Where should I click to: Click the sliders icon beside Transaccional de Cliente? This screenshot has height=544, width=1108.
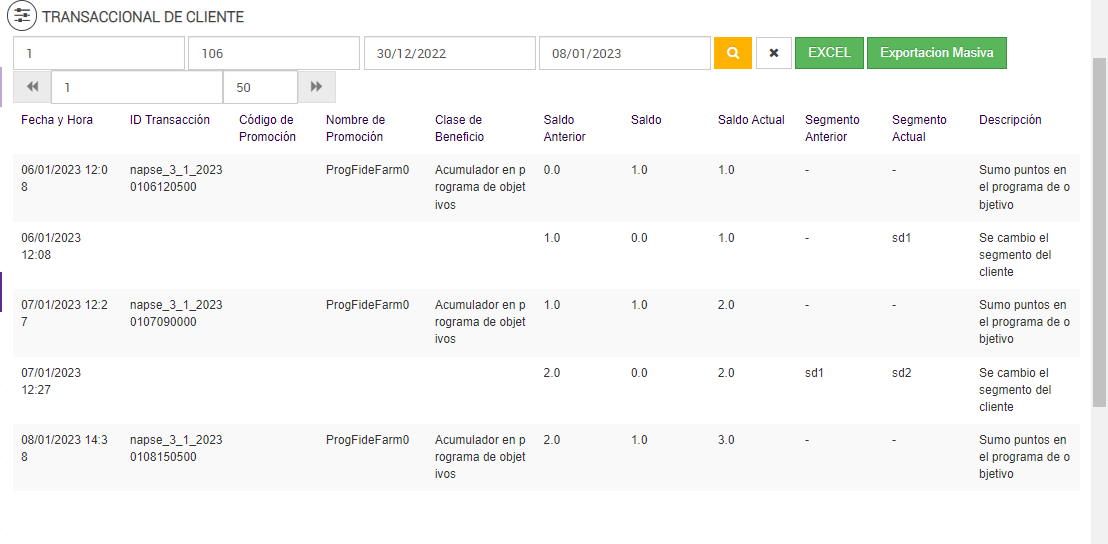coord(22,17)
